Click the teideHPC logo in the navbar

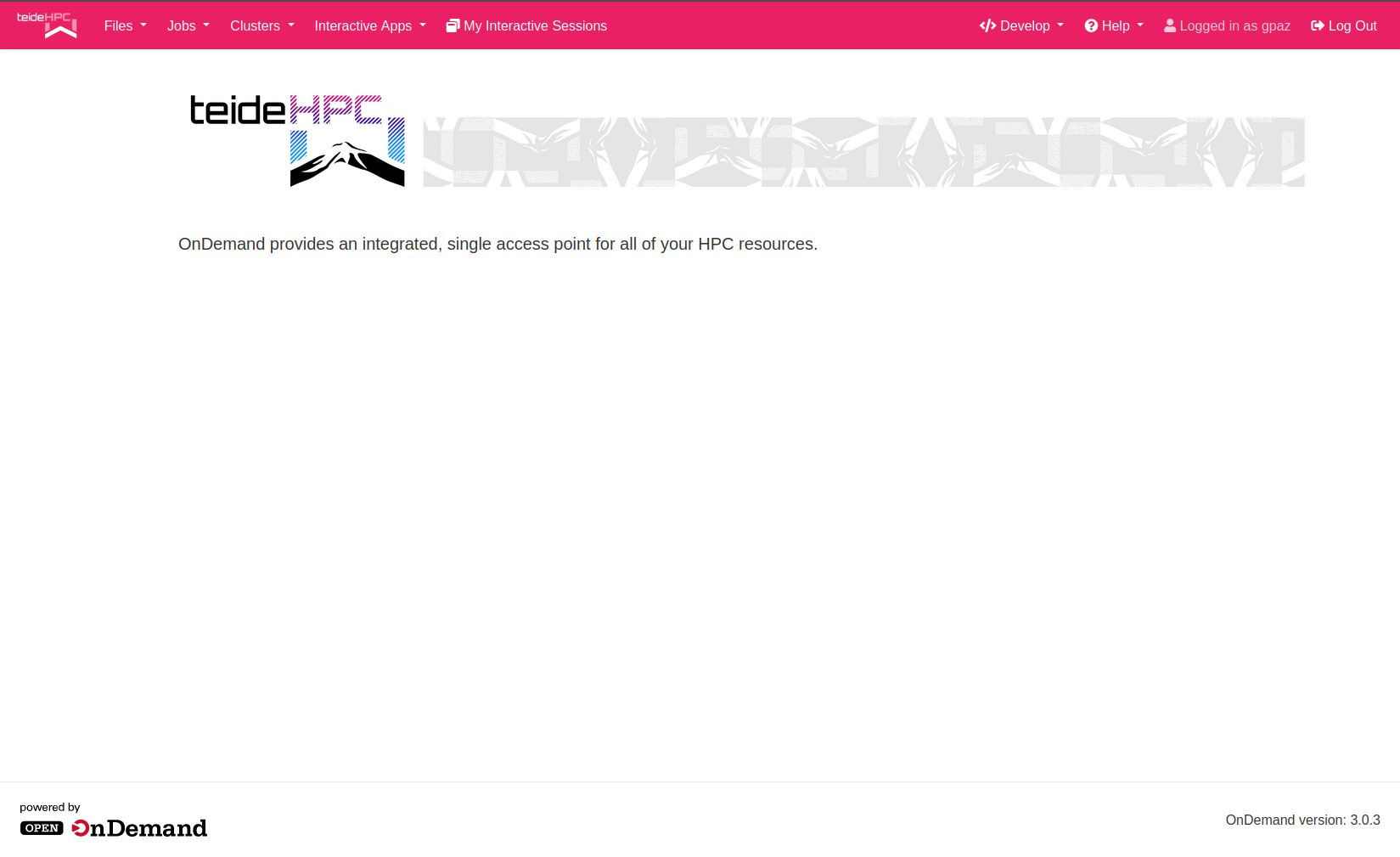click(47, 25)
